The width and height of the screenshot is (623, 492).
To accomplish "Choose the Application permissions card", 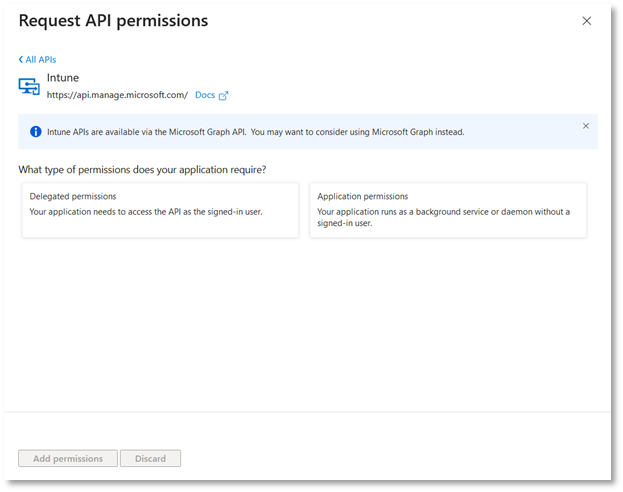I will 448,209.
